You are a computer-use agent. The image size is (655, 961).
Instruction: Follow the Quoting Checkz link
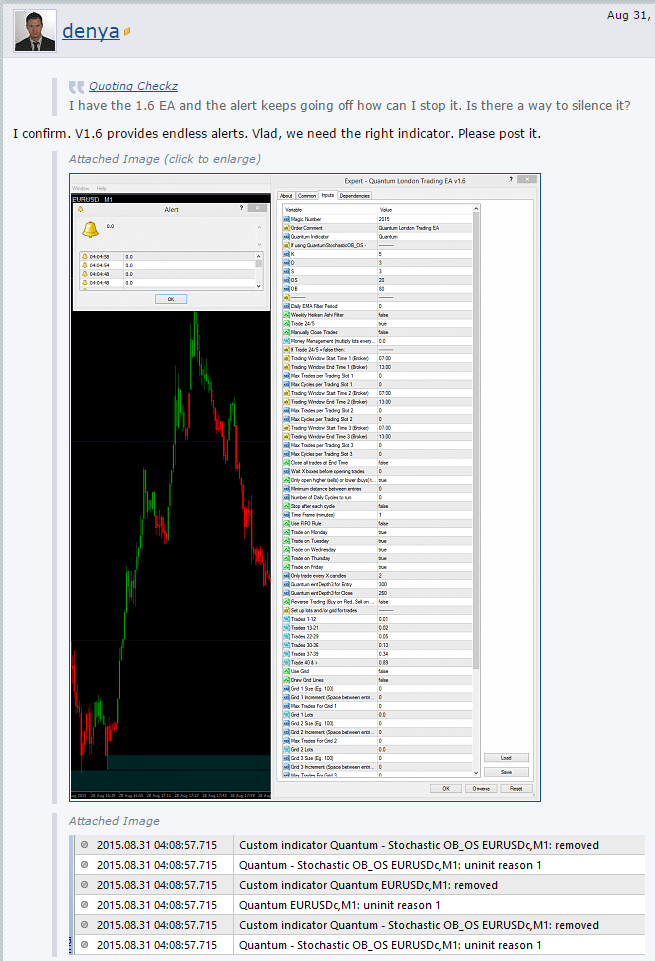click(134, 86)
